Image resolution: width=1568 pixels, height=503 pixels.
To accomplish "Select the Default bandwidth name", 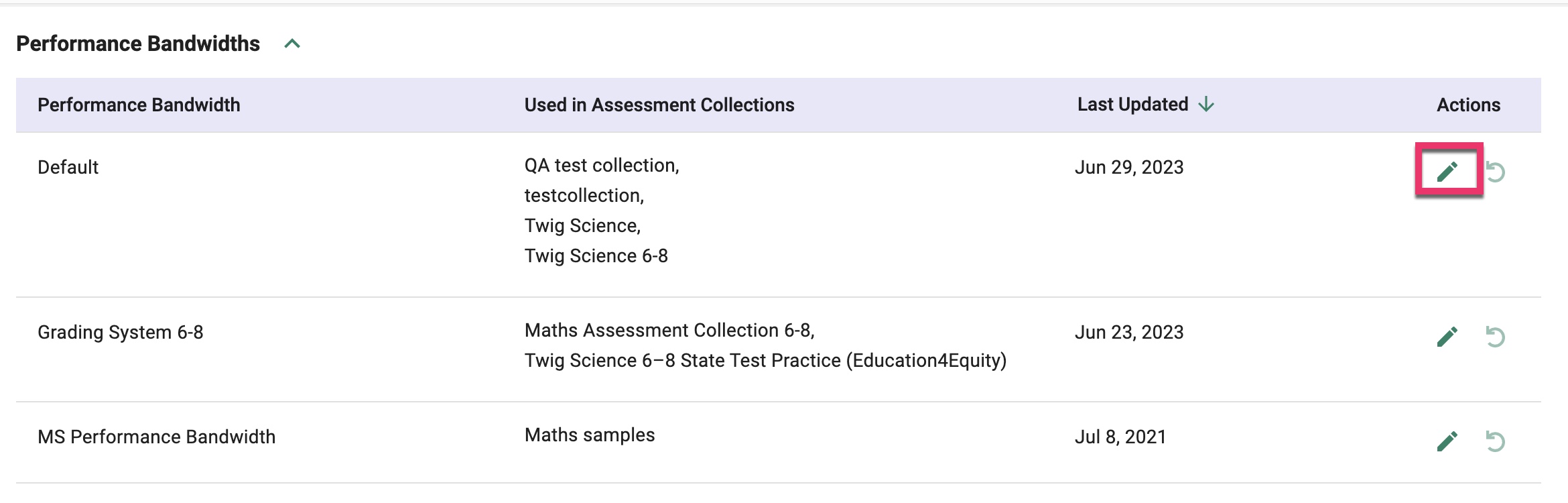I will (68, 167).
